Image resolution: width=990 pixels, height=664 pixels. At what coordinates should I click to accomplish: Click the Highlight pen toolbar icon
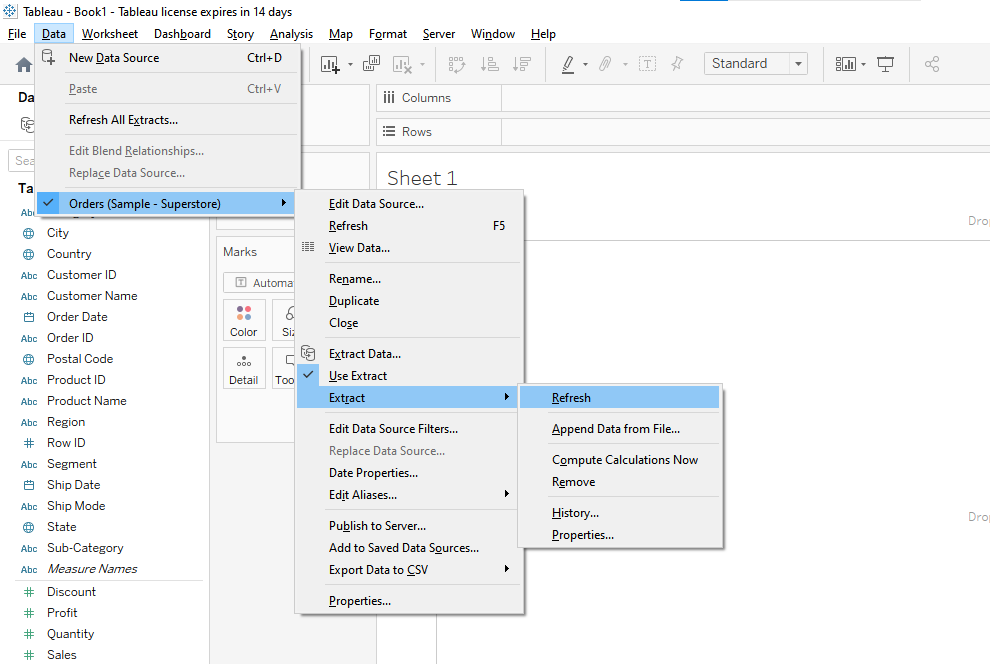tap(568, 64)
